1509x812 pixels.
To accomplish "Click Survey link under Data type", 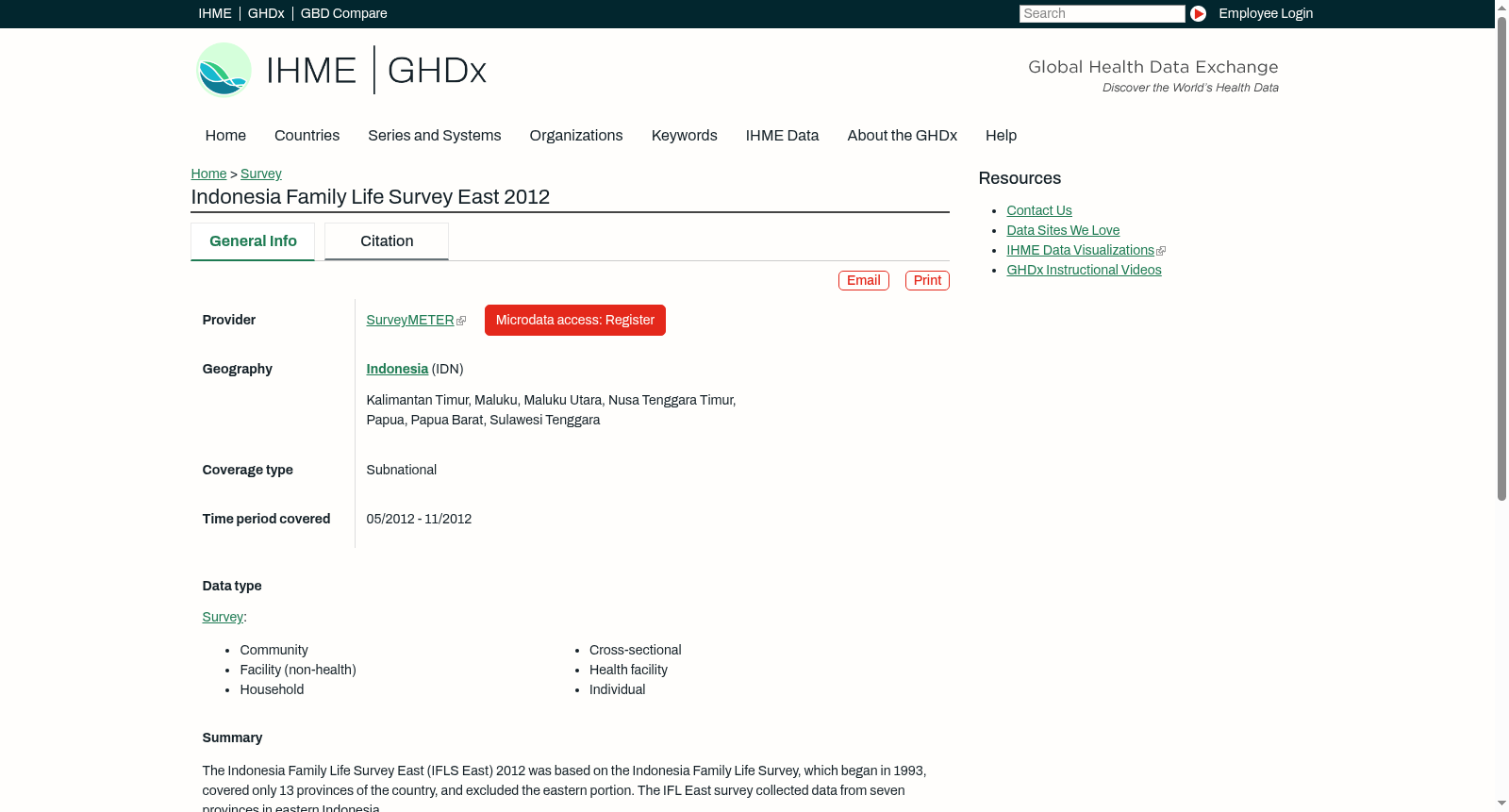I will coord(223,617).
